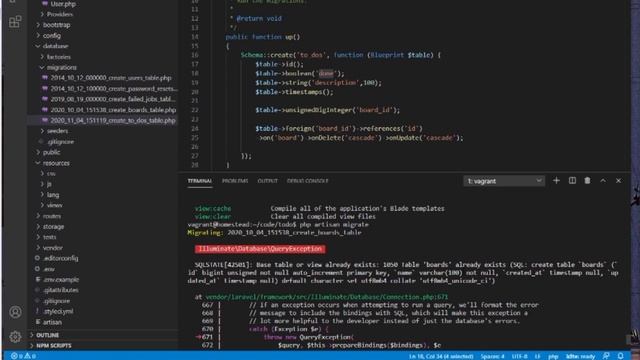
Task: Switch to the PROBLEMS tab
Action: coord(235,181)
